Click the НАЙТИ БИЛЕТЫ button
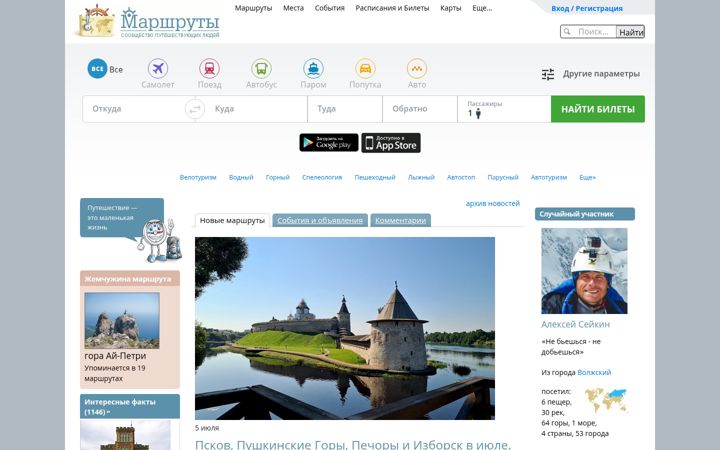 [598, 109]
